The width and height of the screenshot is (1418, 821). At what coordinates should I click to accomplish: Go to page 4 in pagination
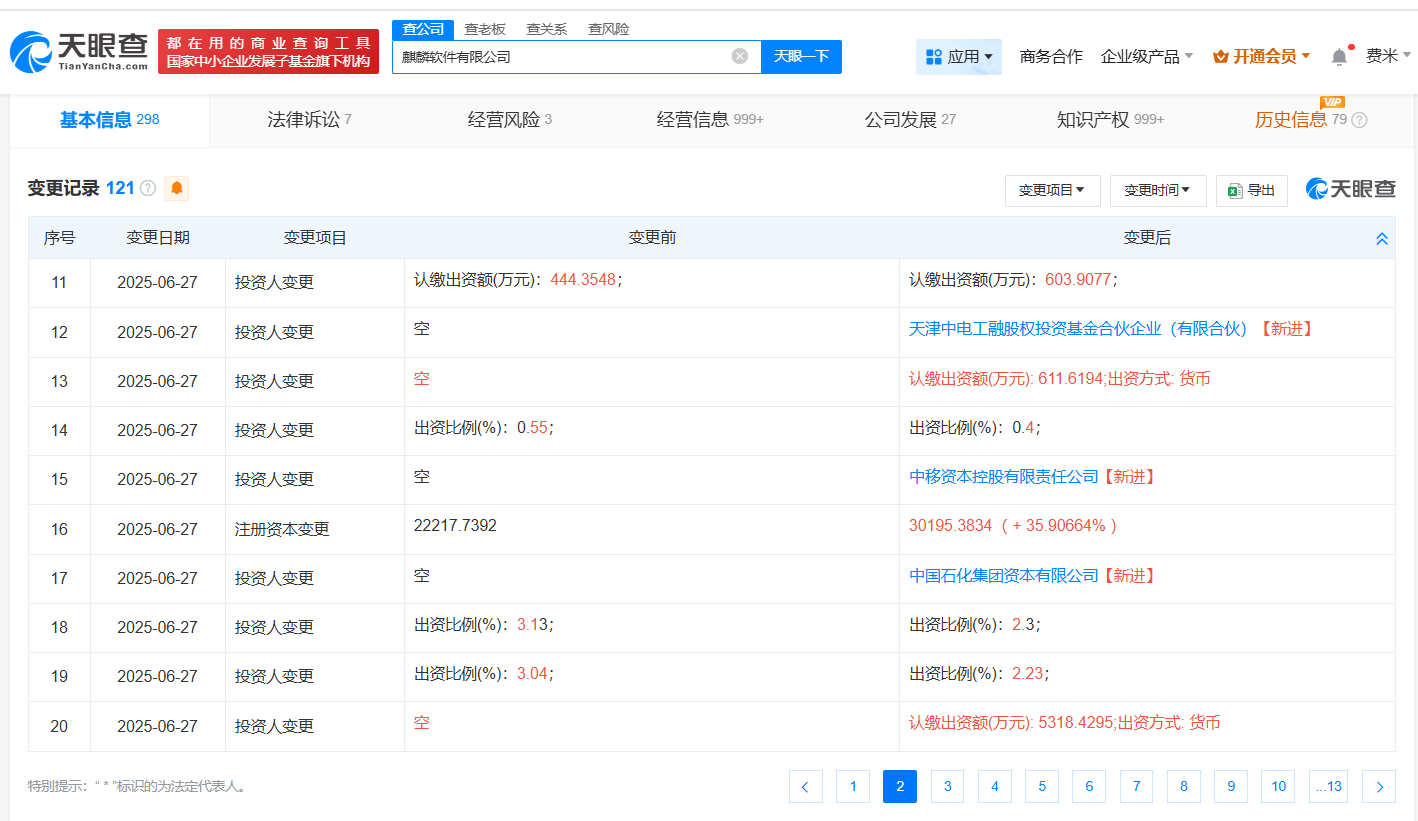(x=994, y=787)
